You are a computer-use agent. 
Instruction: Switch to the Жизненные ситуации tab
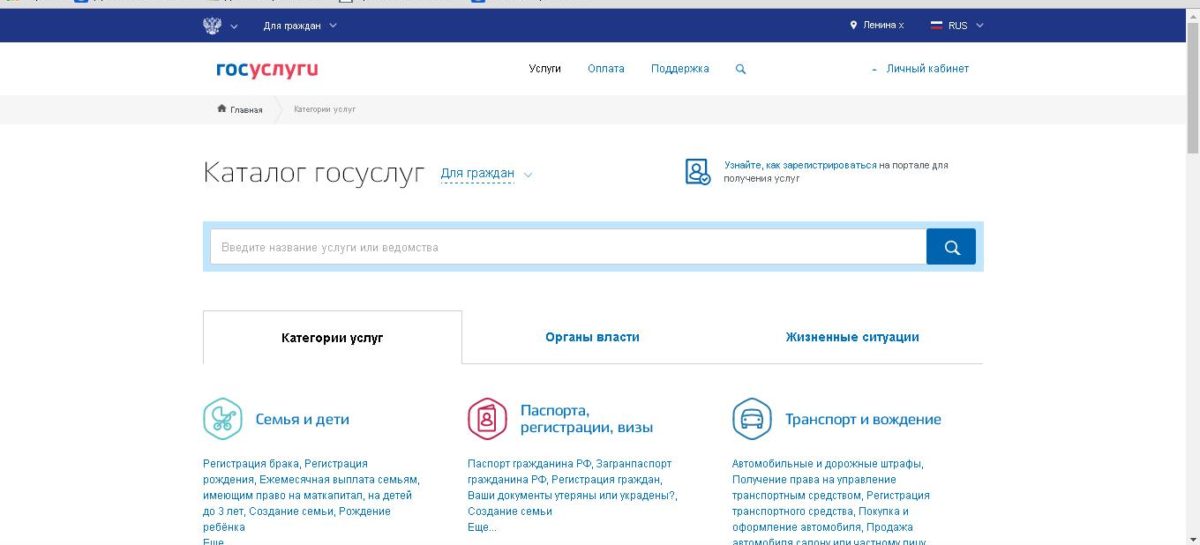pos(852,337)
